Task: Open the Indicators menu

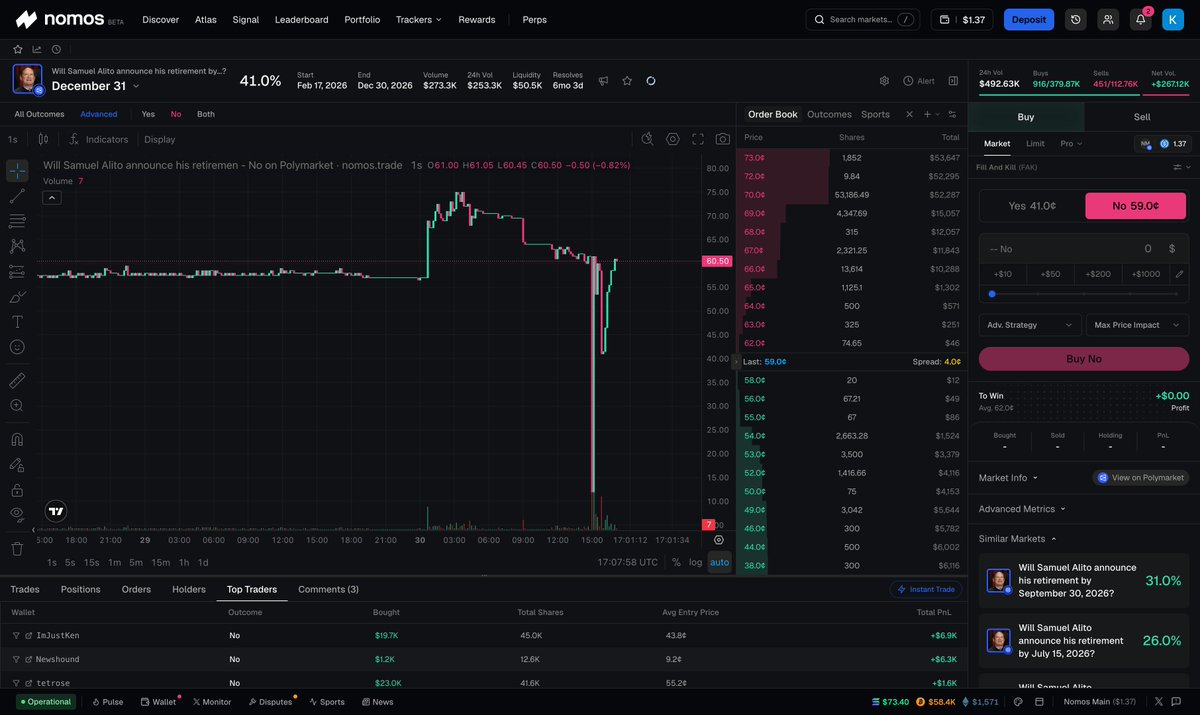Action: tap(98, 140)
